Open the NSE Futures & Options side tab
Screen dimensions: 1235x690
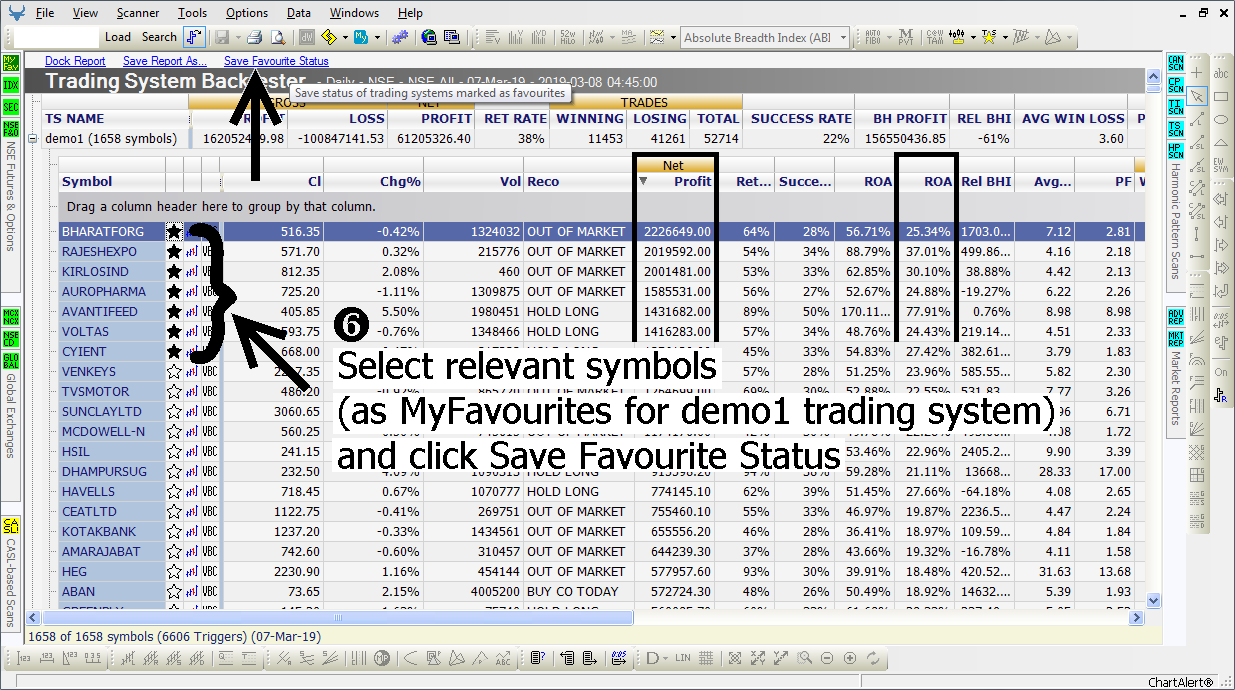tap(10, 196)
